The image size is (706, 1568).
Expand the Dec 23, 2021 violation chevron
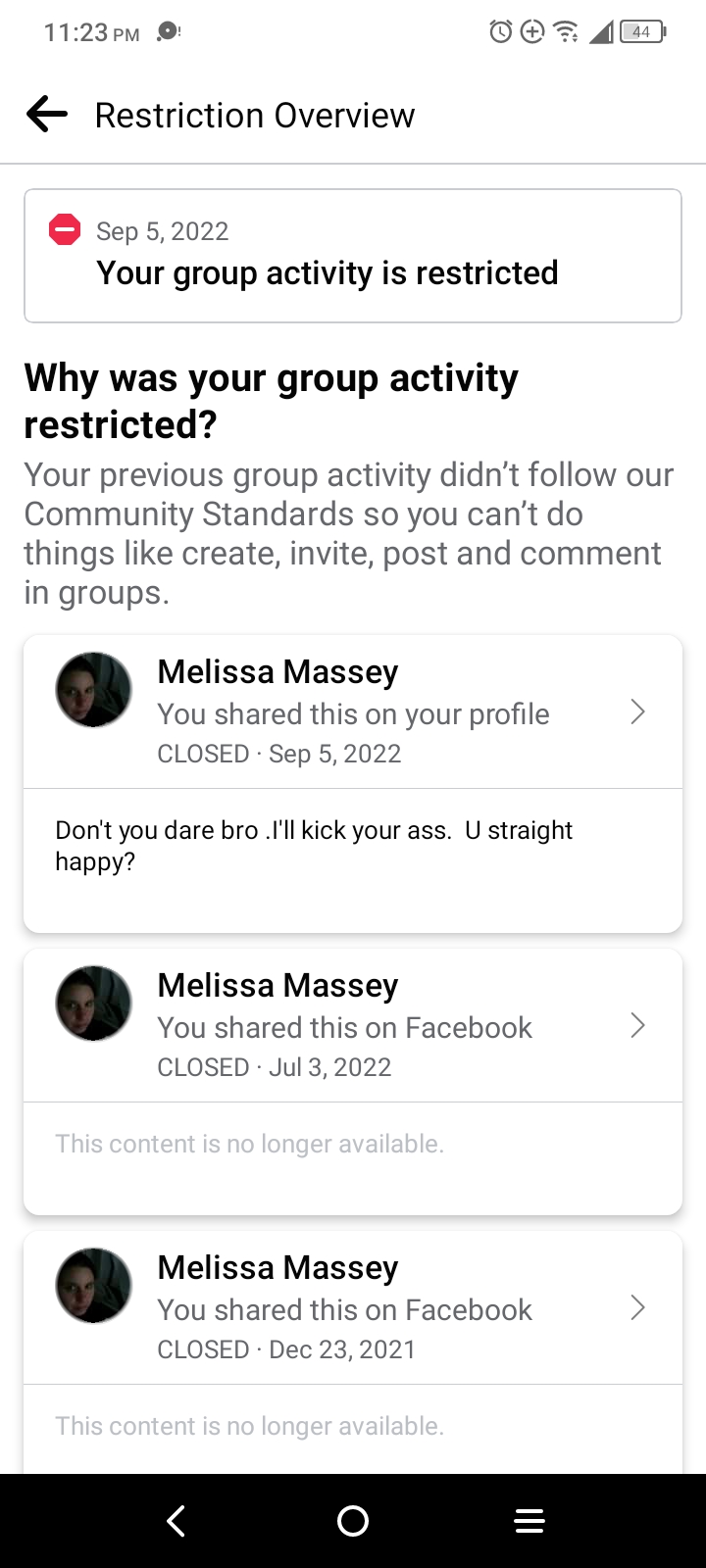[x=637, y=1307]
